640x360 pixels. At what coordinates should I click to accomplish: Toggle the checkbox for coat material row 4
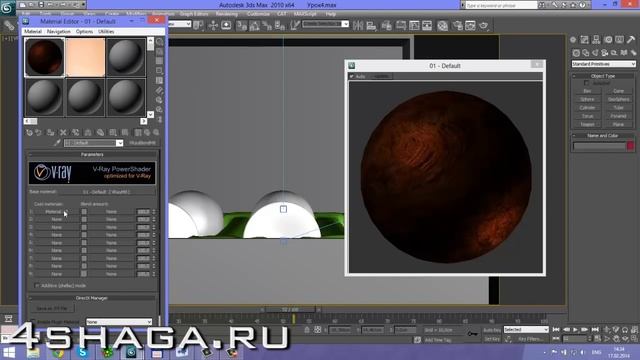[x=84, y=235]
